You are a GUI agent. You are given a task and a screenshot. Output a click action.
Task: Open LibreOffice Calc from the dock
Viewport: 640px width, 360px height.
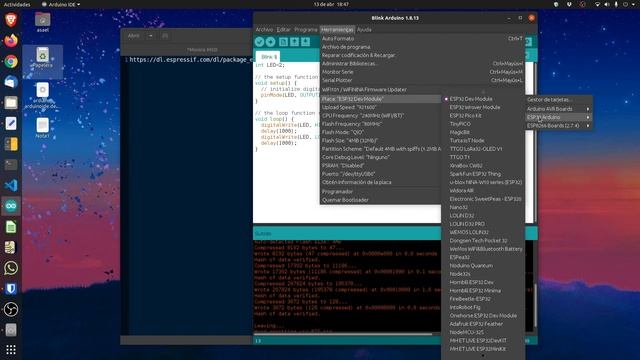pos(11,227)
